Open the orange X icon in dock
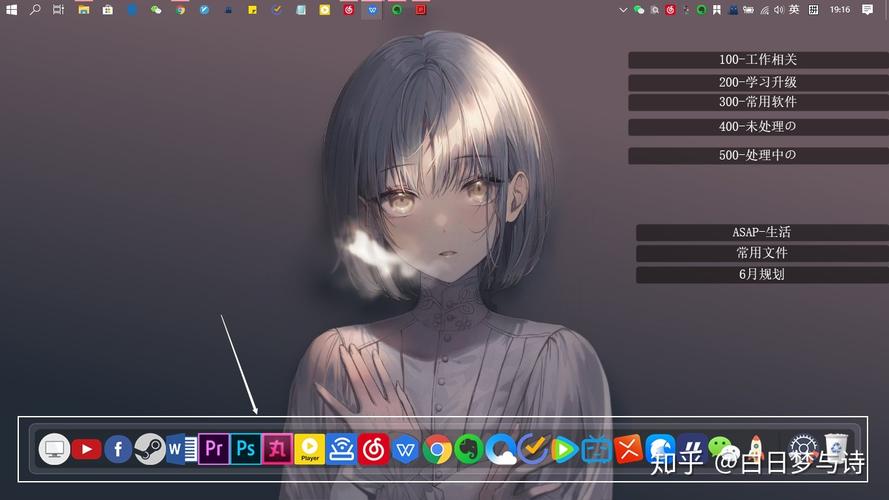Screen dimensions: 889x500 629,449
